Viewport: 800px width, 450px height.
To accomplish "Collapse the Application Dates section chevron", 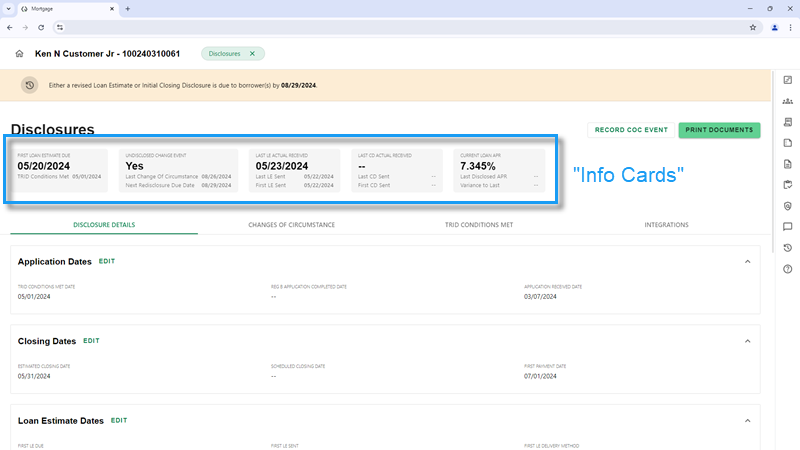I will pyautogui.click(x=747, y=262).
